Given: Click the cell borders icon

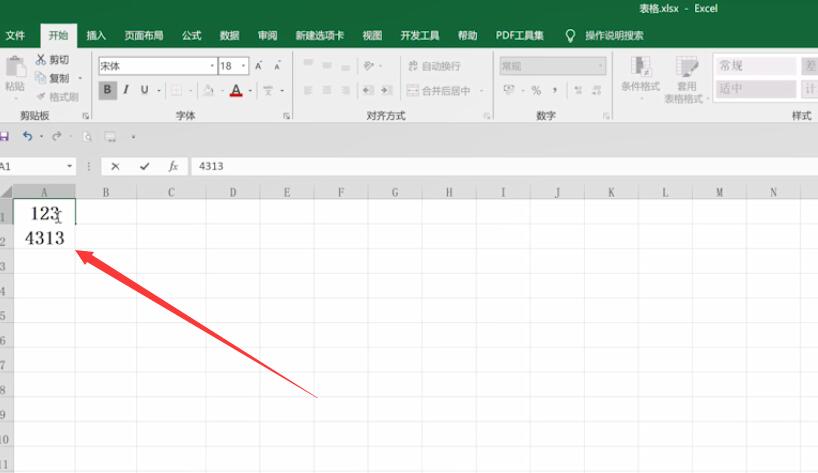Looking at the screenshot, I should 177,91.
